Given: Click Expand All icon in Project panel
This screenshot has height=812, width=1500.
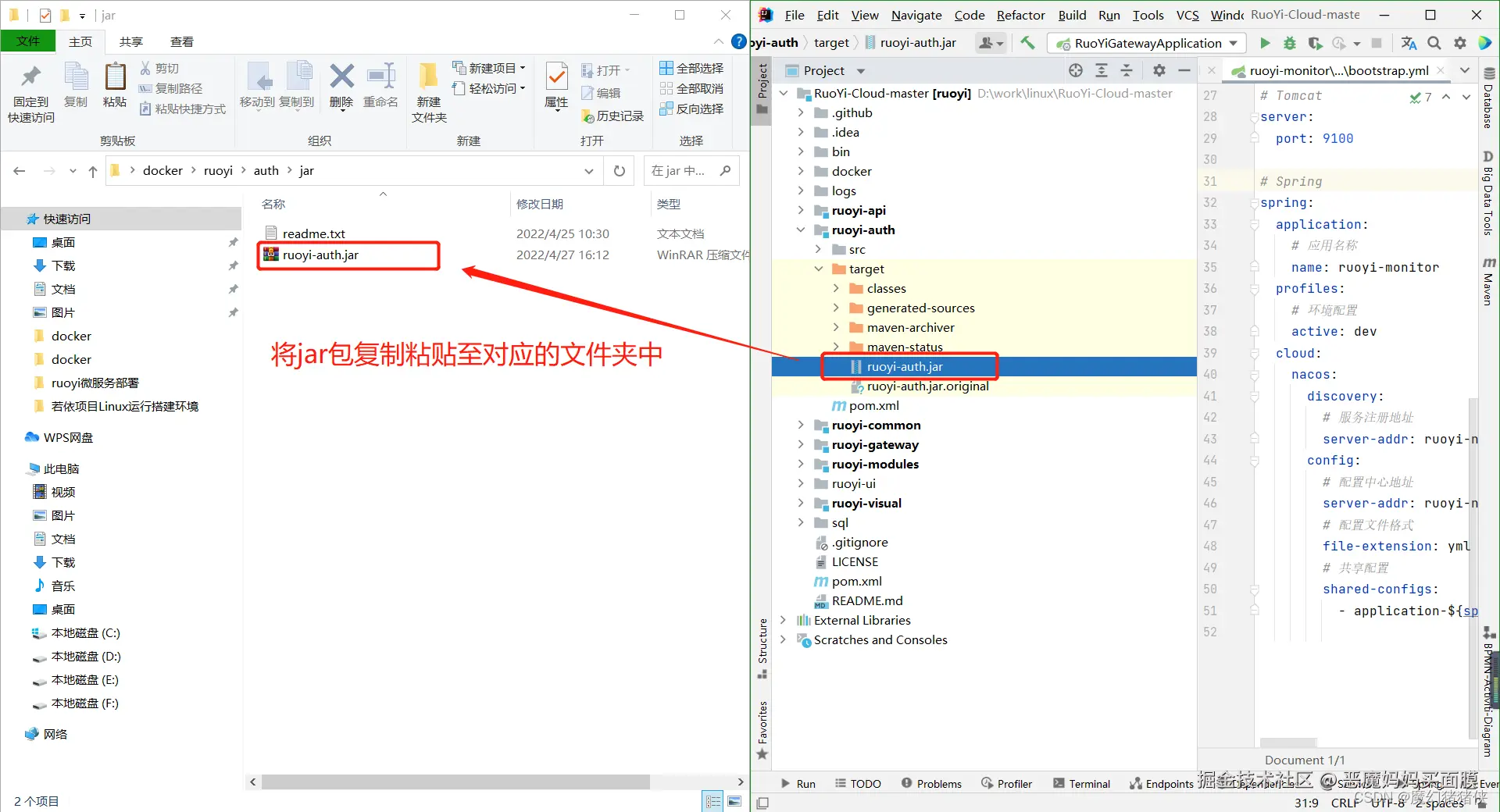Looking at the screenshot, I should click(x=1102, y=70).
